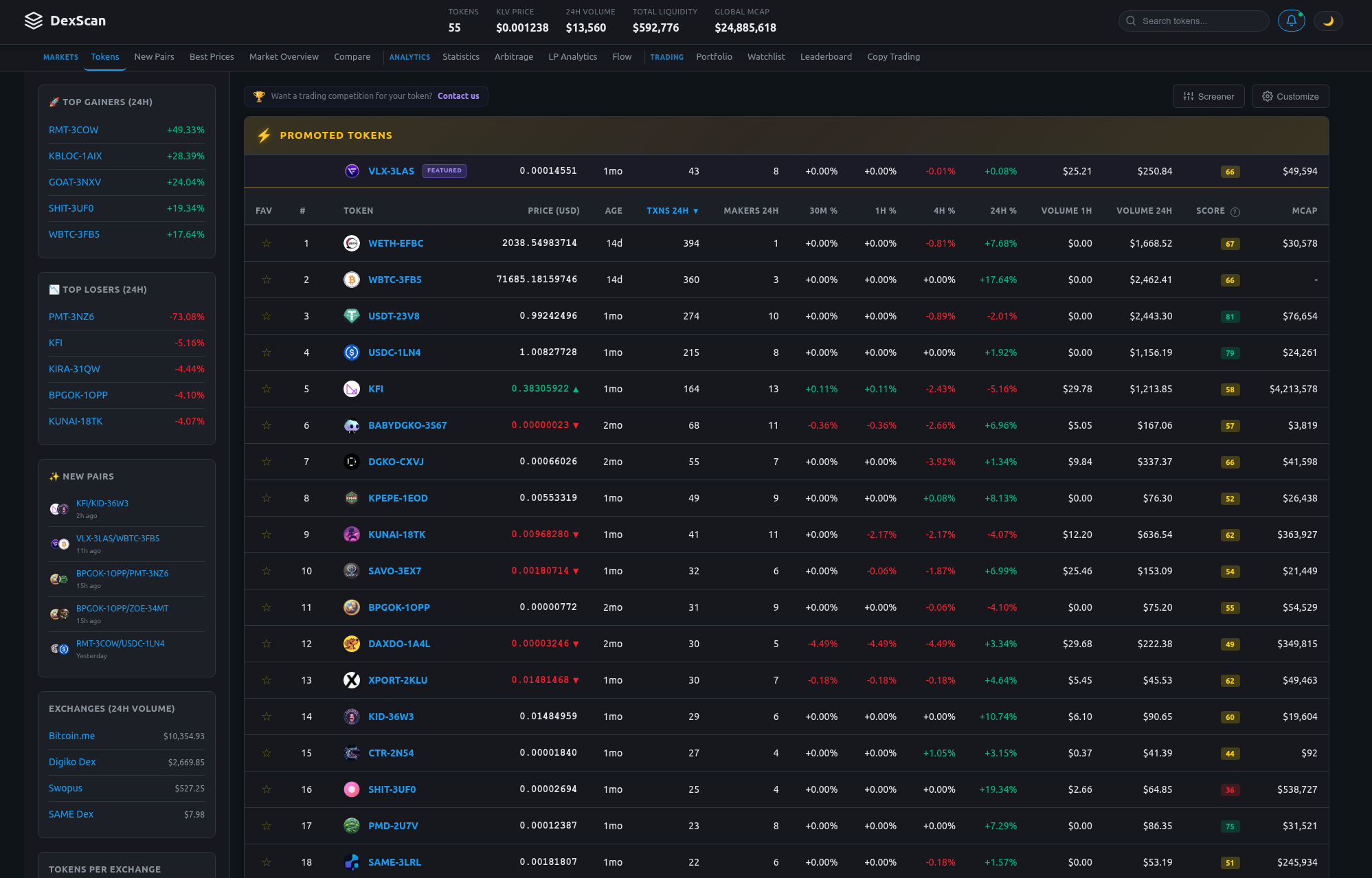Open the Portfolio menu item
Image resolution: width=1372 pixels, height=878 pixels.
[714, 56]
